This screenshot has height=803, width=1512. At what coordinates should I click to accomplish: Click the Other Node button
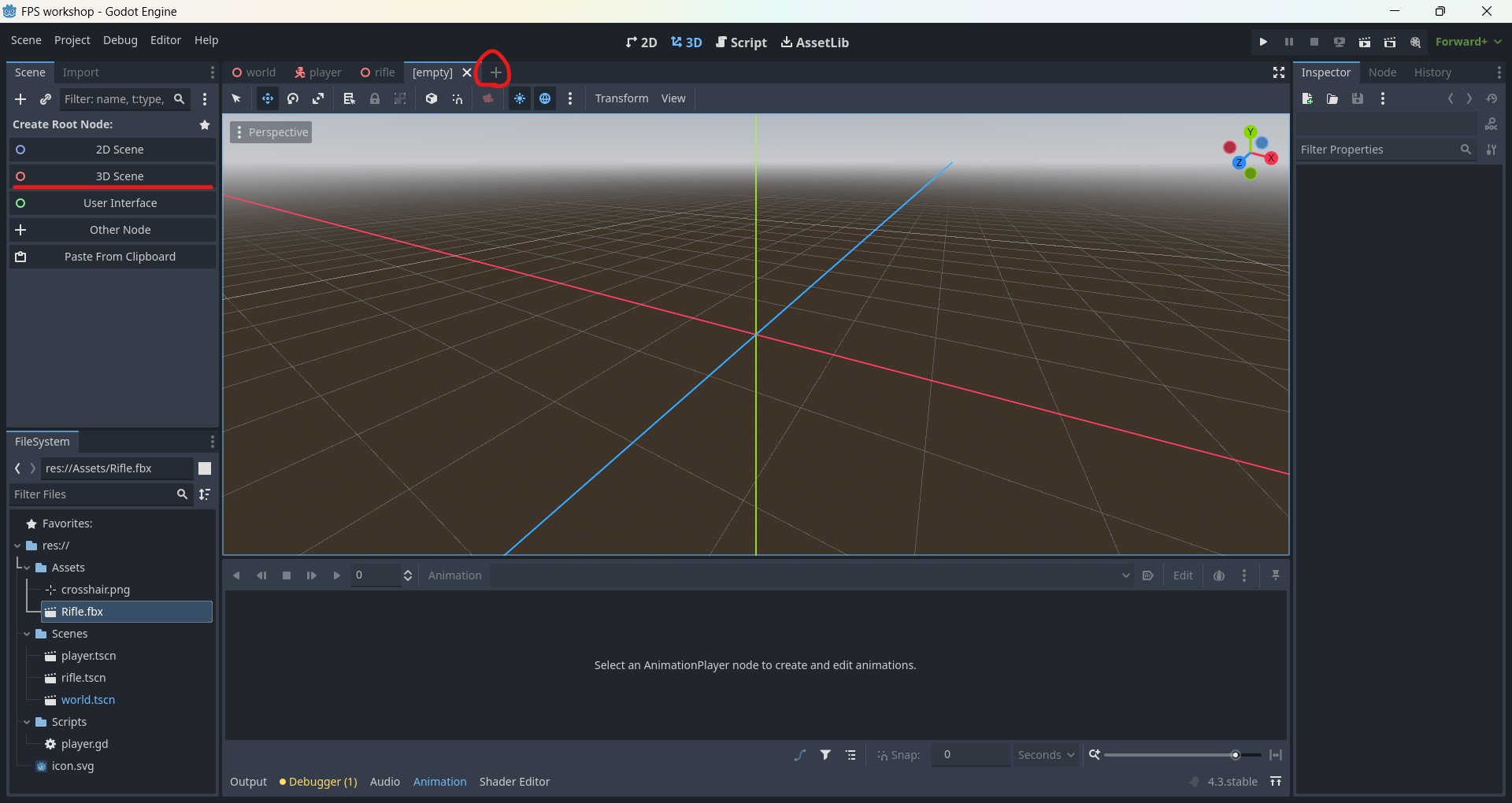pyautogui.click(x=120, y=230)
